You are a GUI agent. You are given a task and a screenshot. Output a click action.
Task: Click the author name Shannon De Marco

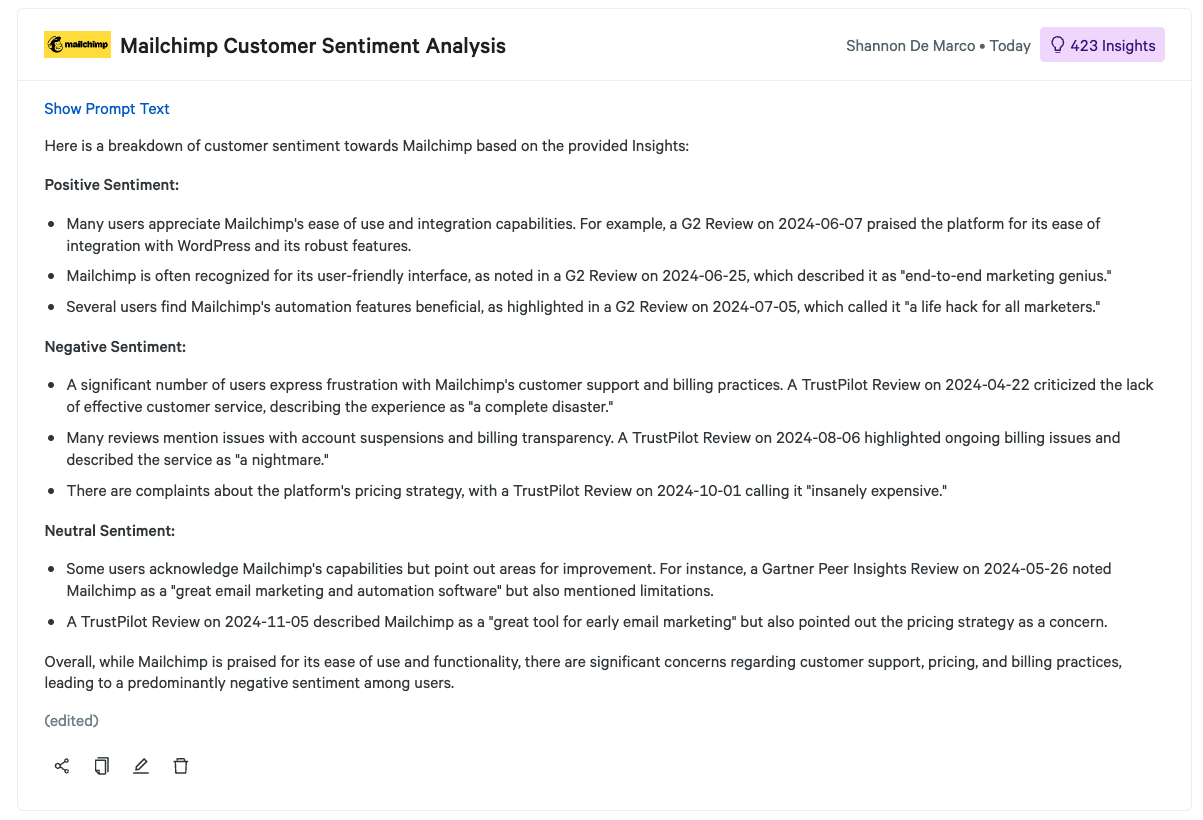[x=910, y=46]
